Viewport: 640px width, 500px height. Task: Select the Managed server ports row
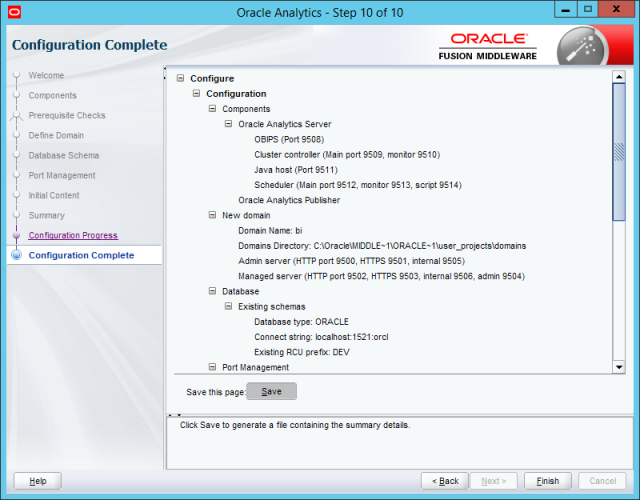point(381,276)
